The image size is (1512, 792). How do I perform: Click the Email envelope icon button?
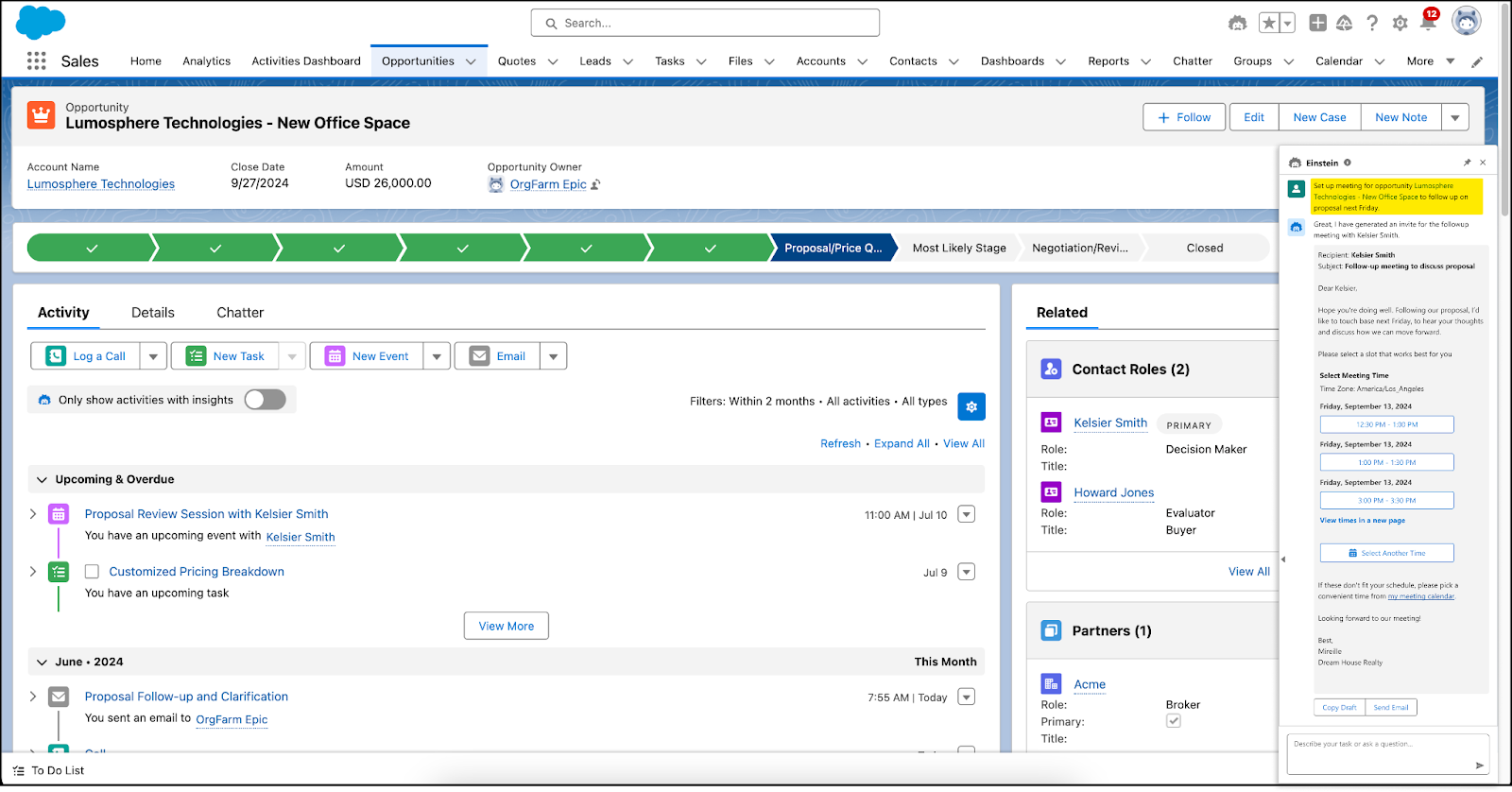pos(480,356)
